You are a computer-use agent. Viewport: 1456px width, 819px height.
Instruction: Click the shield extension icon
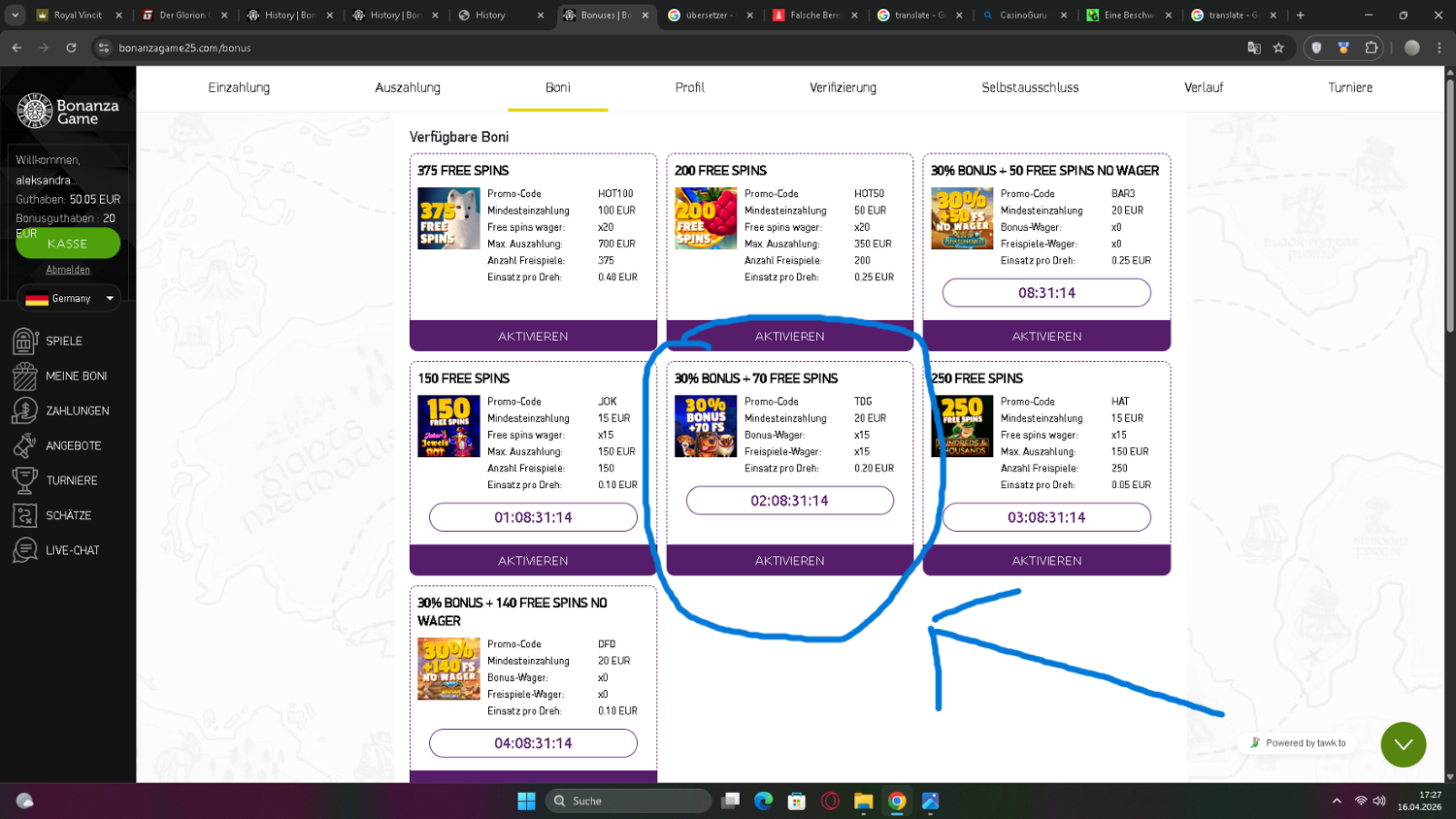coord(1316,48)
